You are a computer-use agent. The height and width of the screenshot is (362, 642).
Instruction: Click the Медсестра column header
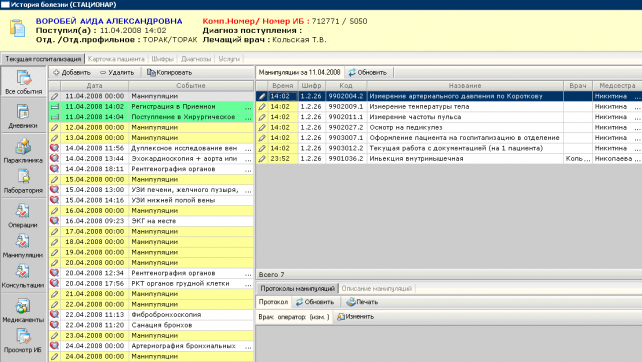(617, 86)
